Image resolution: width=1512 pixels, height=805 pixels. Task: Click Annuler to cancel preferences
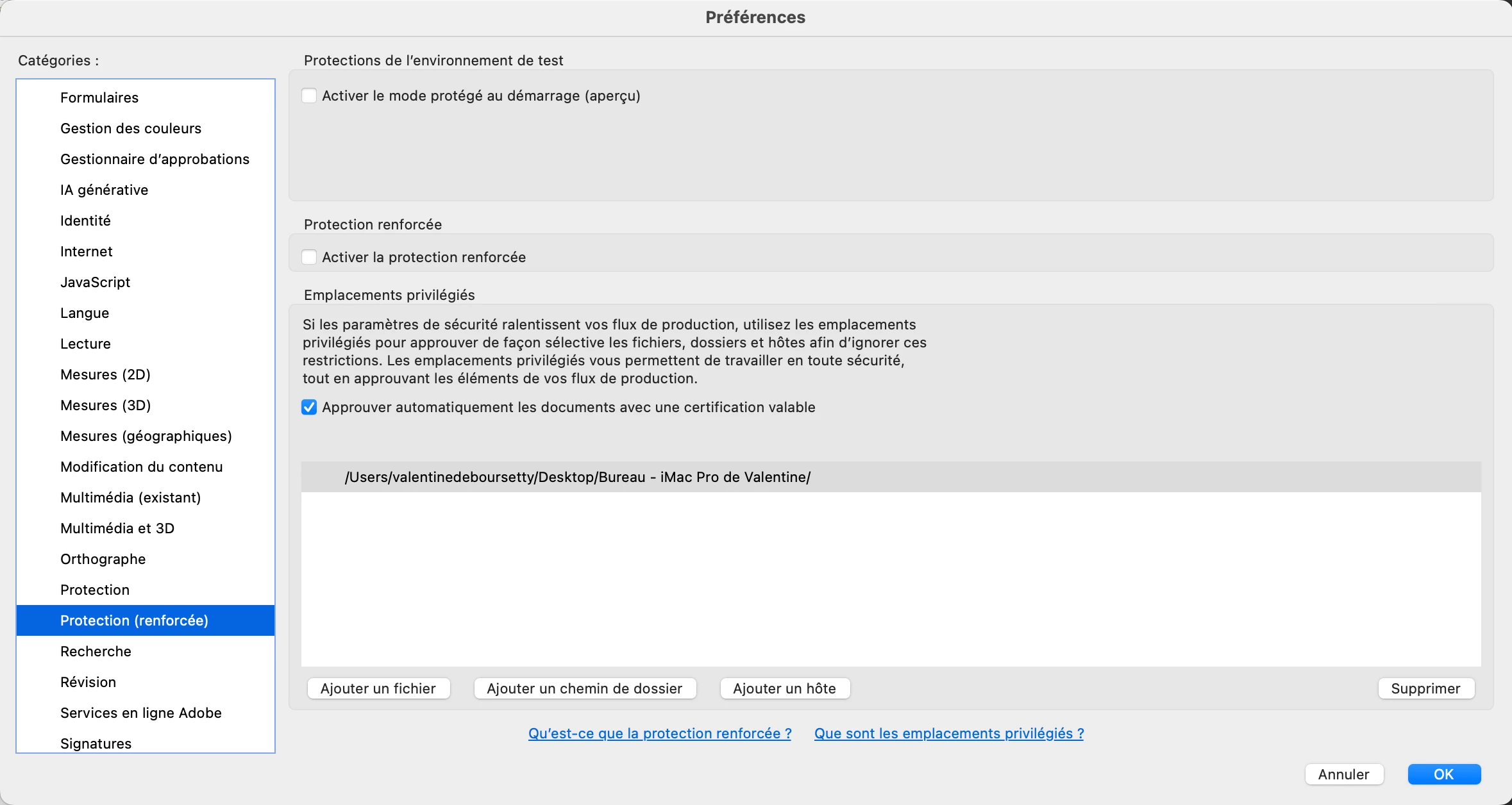[x=1343, y=774]
